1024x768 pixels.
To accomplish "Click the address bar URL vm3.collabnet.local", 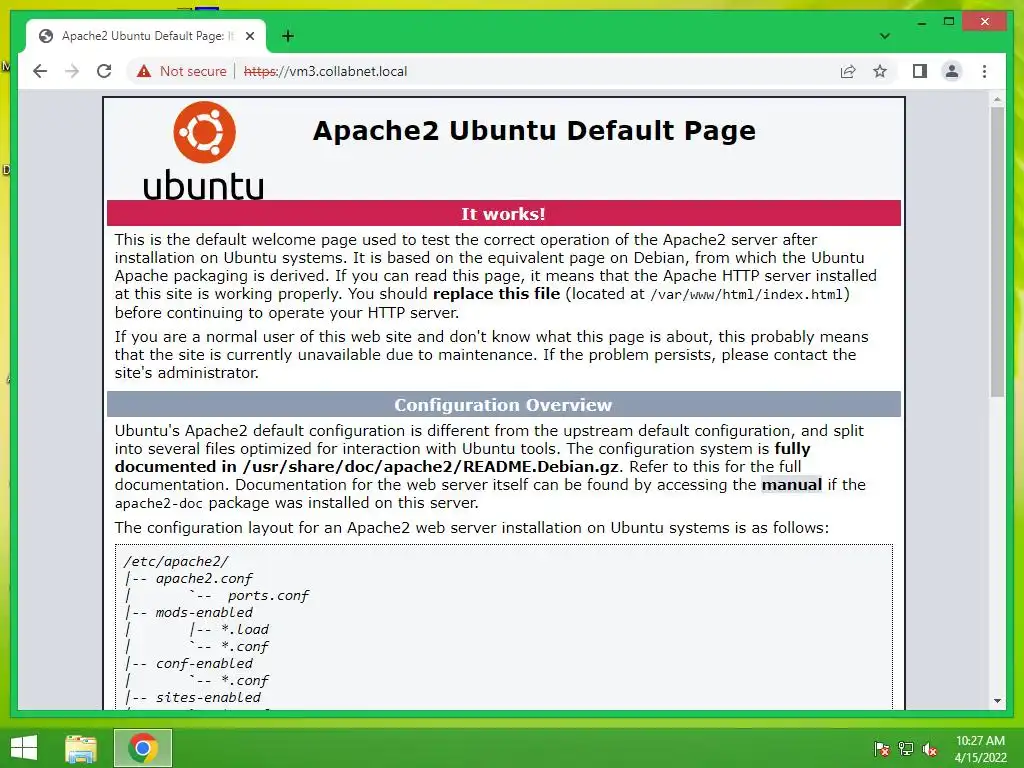I will pyautogui.click(x=325, y=71).
